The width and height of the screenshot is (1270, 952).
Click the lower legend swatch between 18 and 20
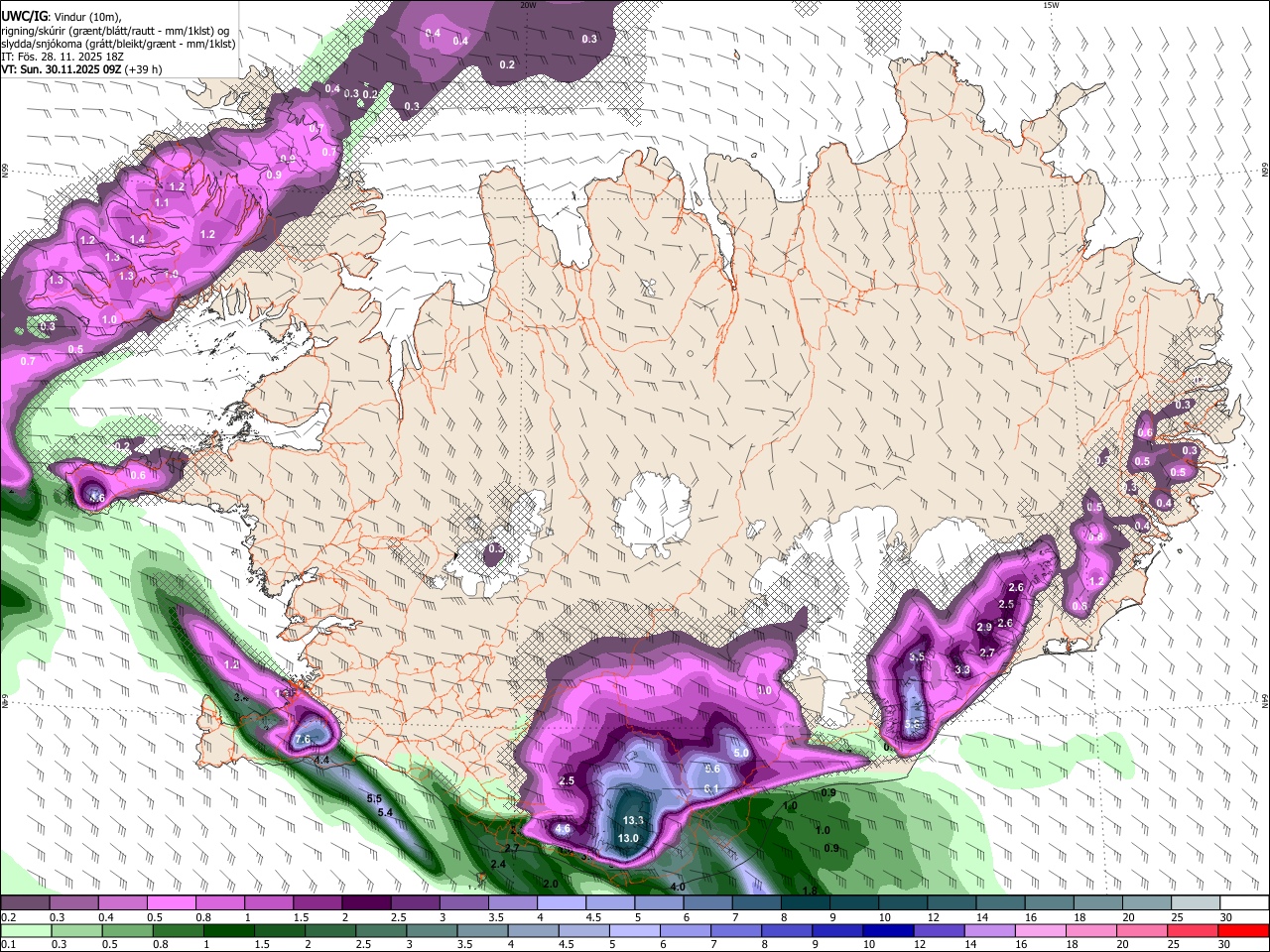(1090, 930)
